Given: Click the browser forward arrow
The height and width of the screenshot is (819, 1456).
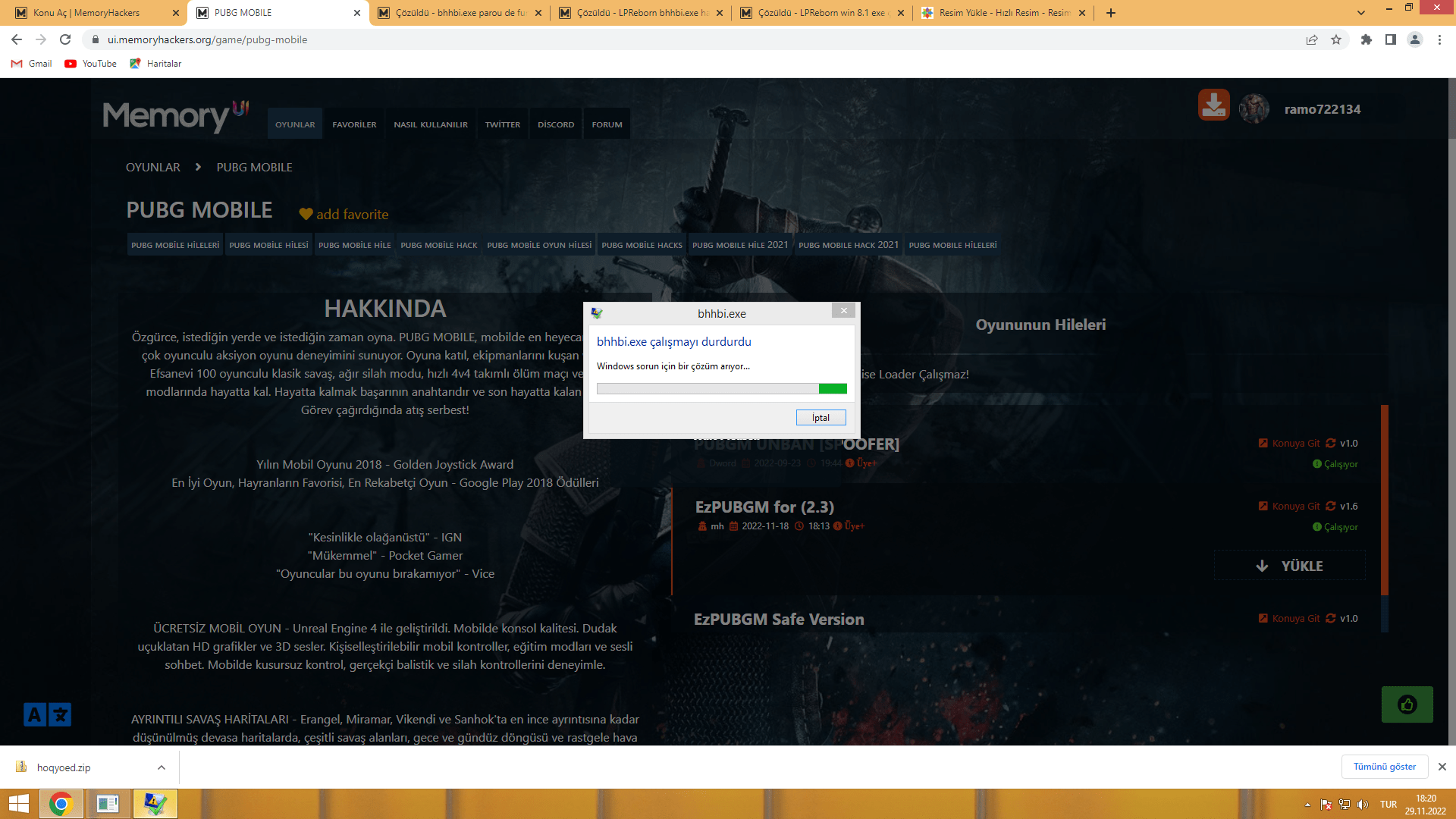Looking at the screenshot, I should tap(41, 39).
